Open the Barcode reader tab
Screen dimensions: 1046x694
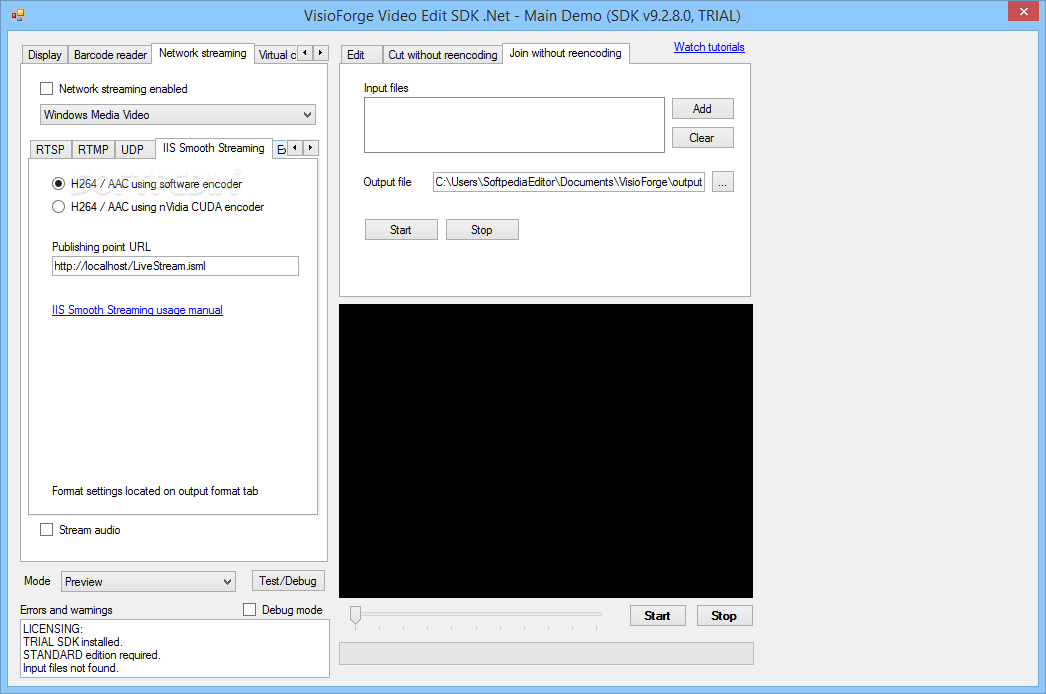coord(110,55)
